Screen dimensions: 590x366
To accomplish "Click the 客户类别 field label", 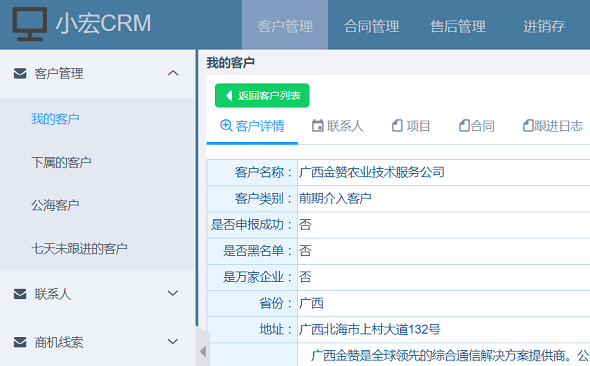I will 264,198.
